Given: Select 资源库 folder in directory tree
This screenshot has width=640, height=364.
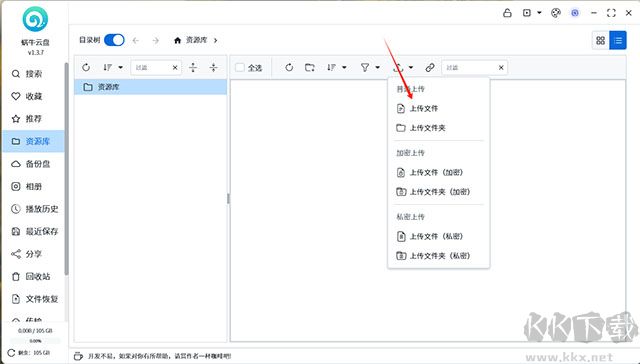Looking at the screenshot, I should [x=151, y=87].
